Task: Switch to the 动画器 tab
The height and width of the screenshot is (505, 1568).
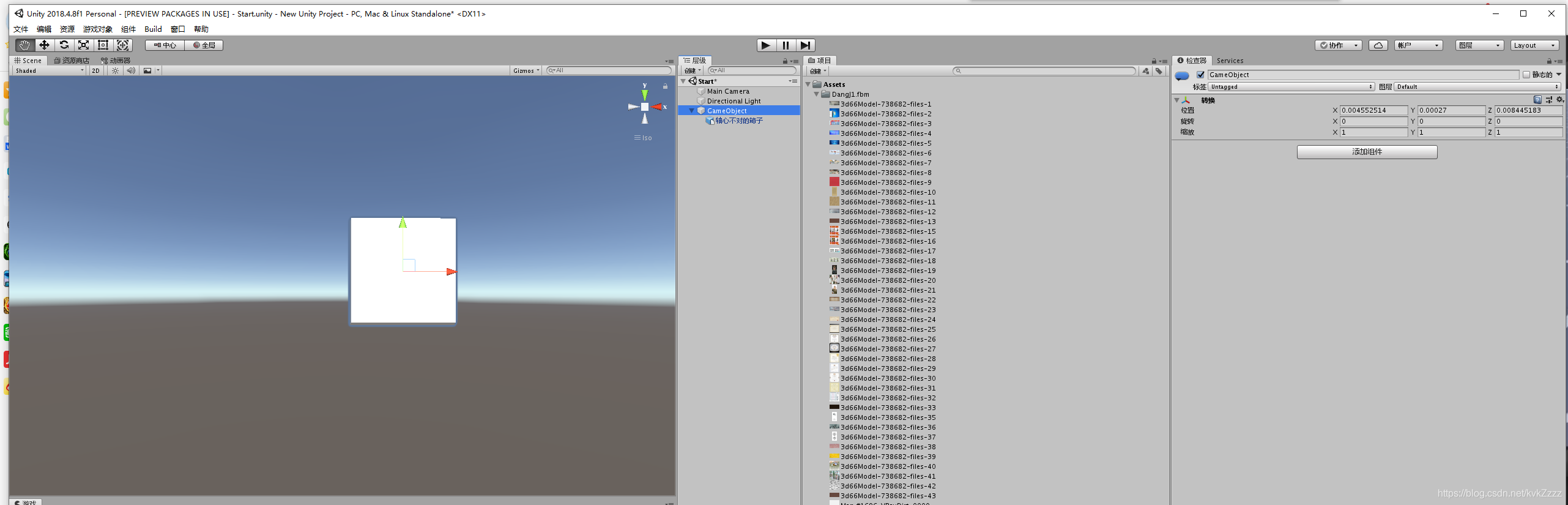Action: pyautogui.click(x=116, y=61)
